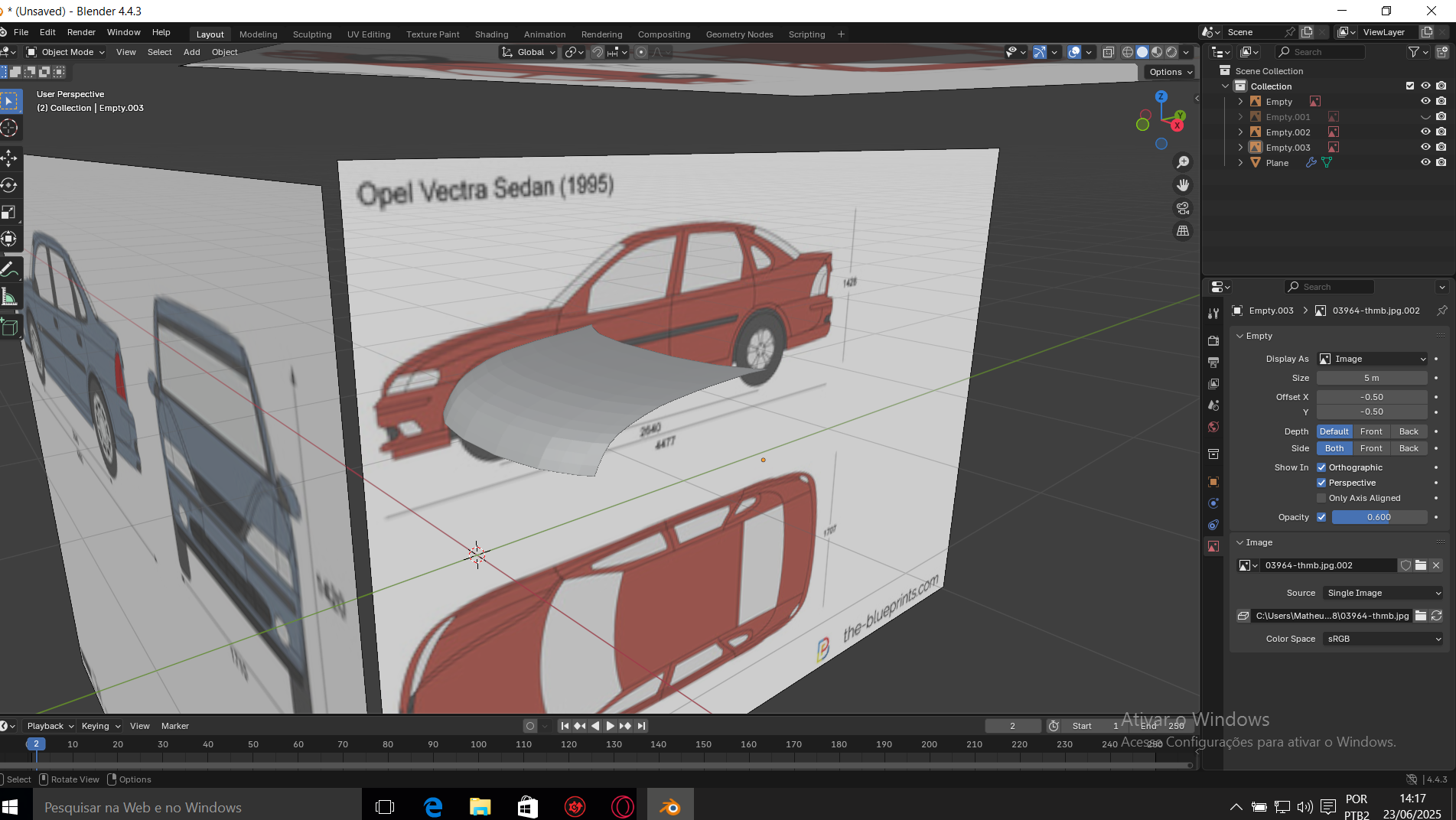
Task: Switch to the Modeling workspace tab
Action: coord(258,34)
